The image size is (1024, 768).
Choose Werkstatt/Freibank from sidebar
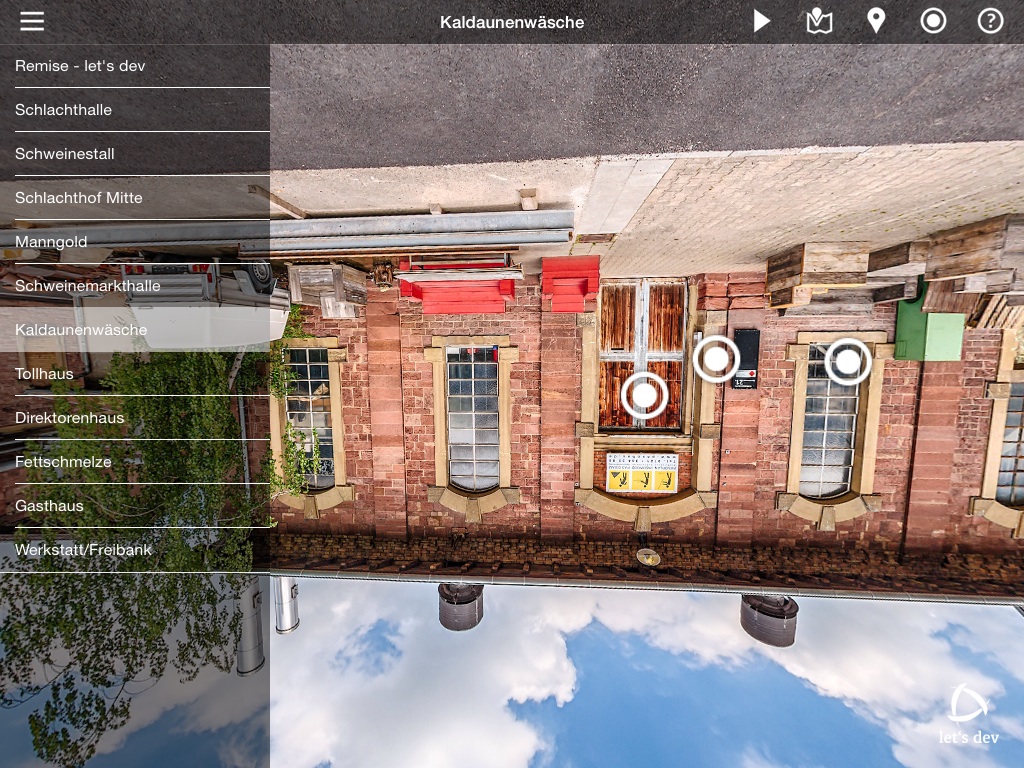135,550
